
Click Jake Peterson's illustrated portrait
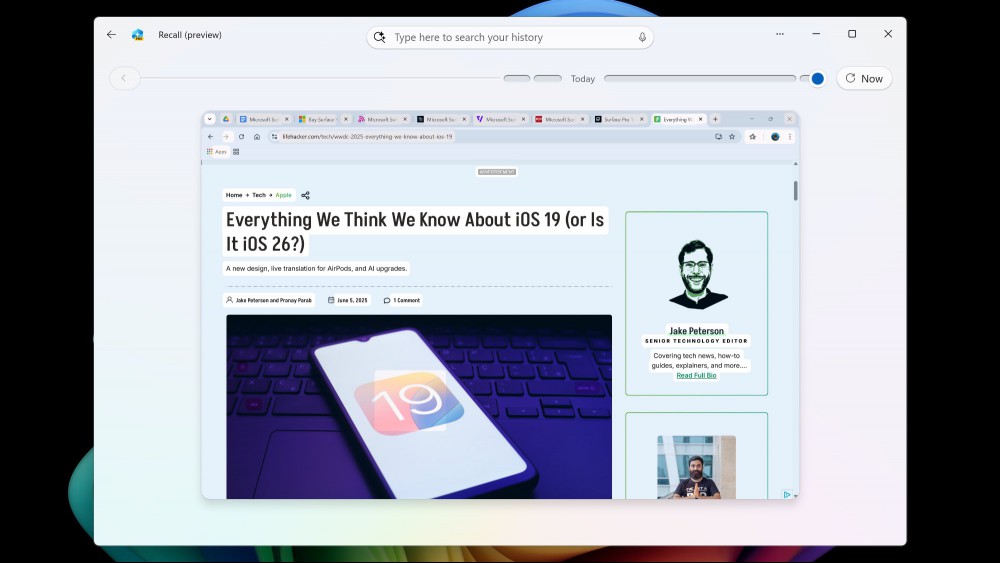click(x=697, y=274)
